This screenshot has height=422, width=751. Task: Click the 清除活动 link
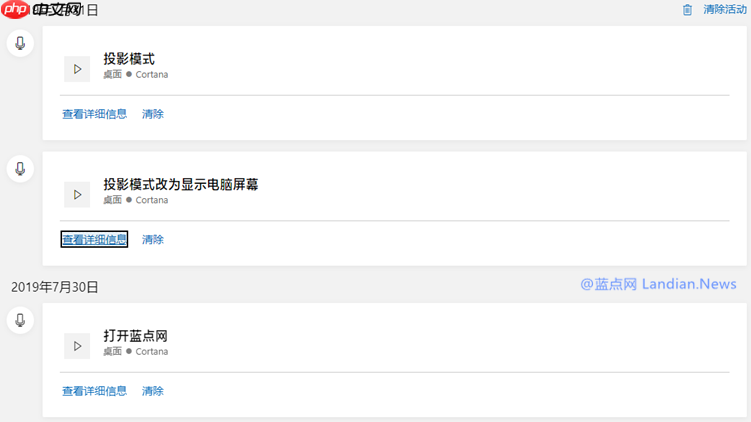[x=725, y=10]
